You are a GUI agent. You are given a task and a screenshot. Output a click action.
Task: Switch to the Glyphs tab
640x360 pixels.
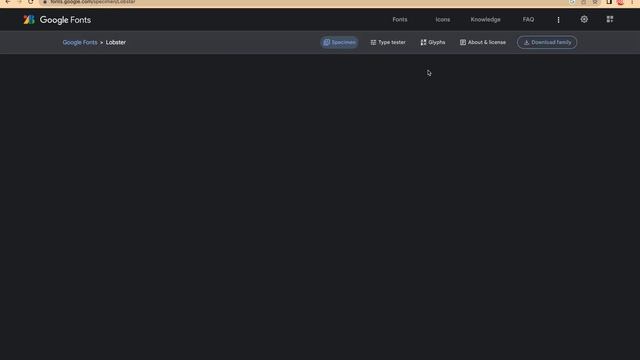pyautogui.click(x=433, y=42)
